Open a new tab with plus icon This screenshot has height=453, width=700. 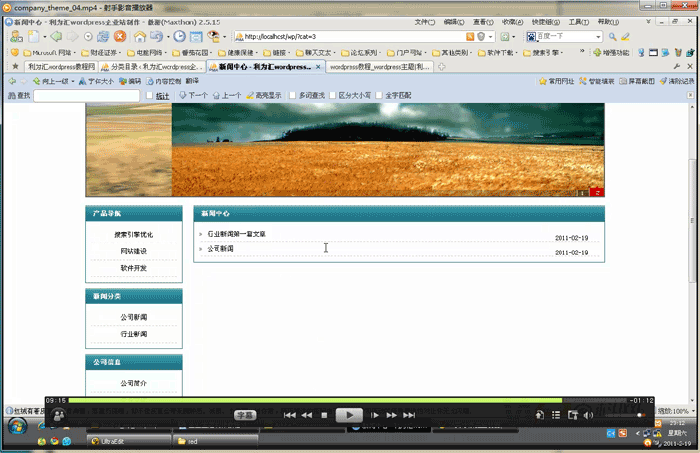coord(442,67)
